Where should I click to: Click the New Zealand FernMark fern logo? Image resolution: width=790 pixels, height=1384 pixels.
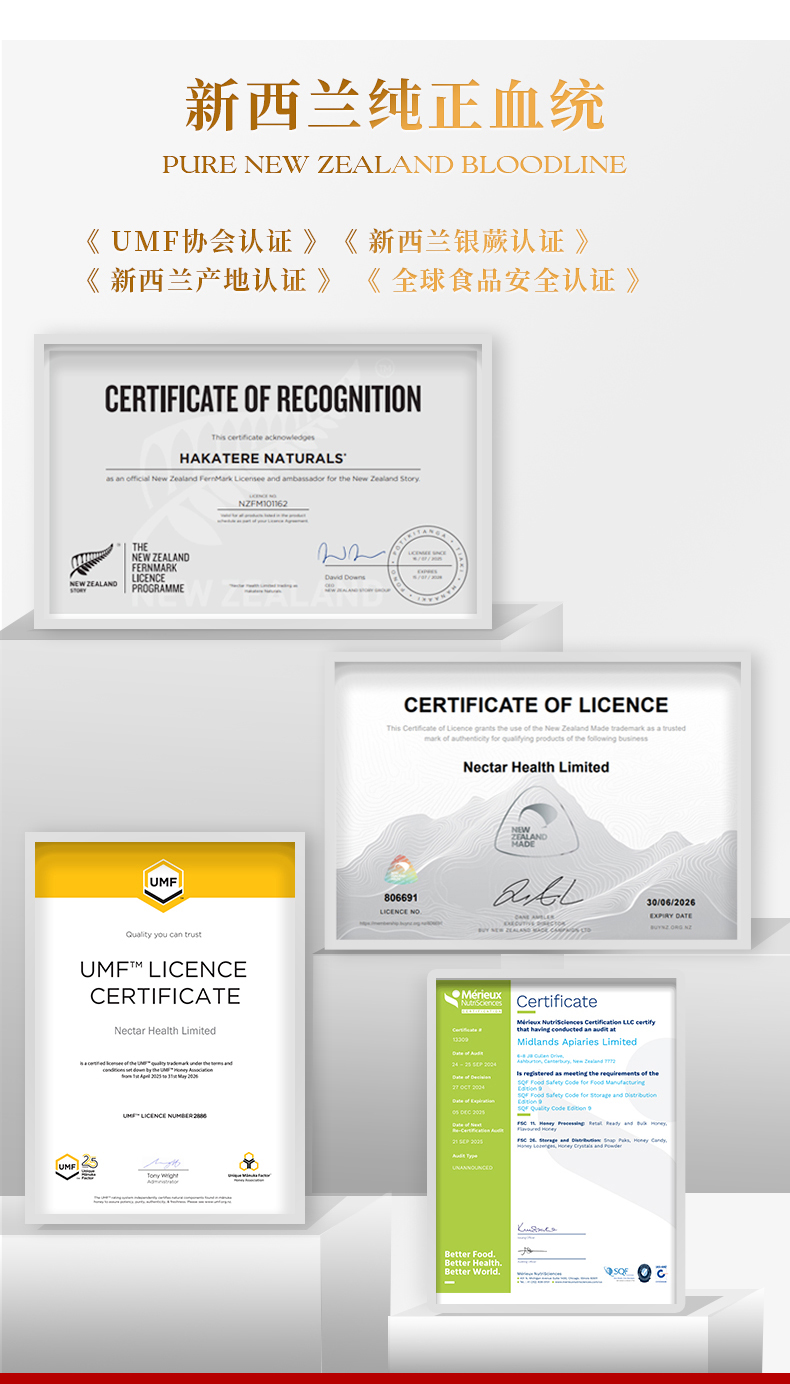[92, 564]
